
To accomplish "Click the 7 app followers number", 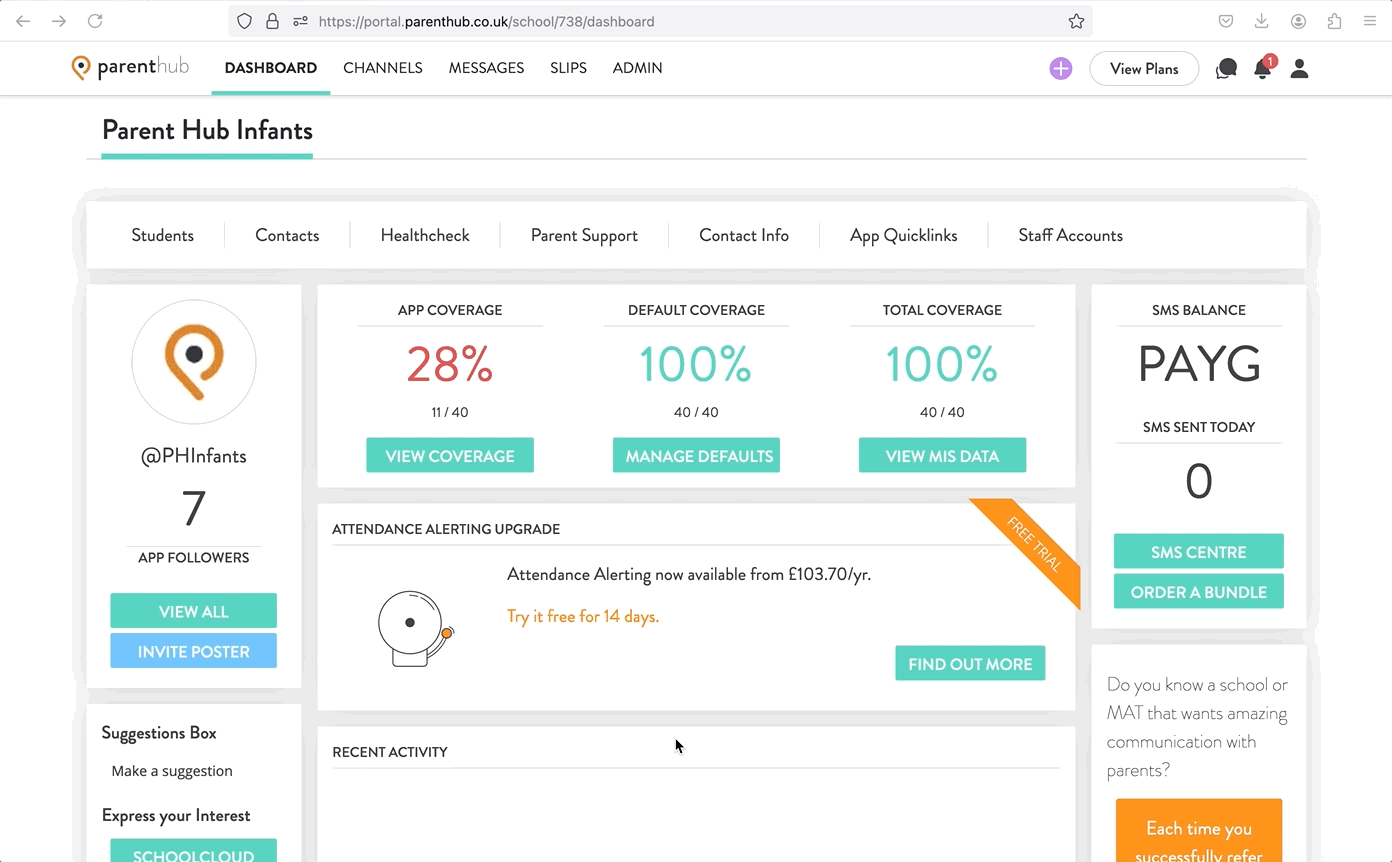I will (194, 508).
